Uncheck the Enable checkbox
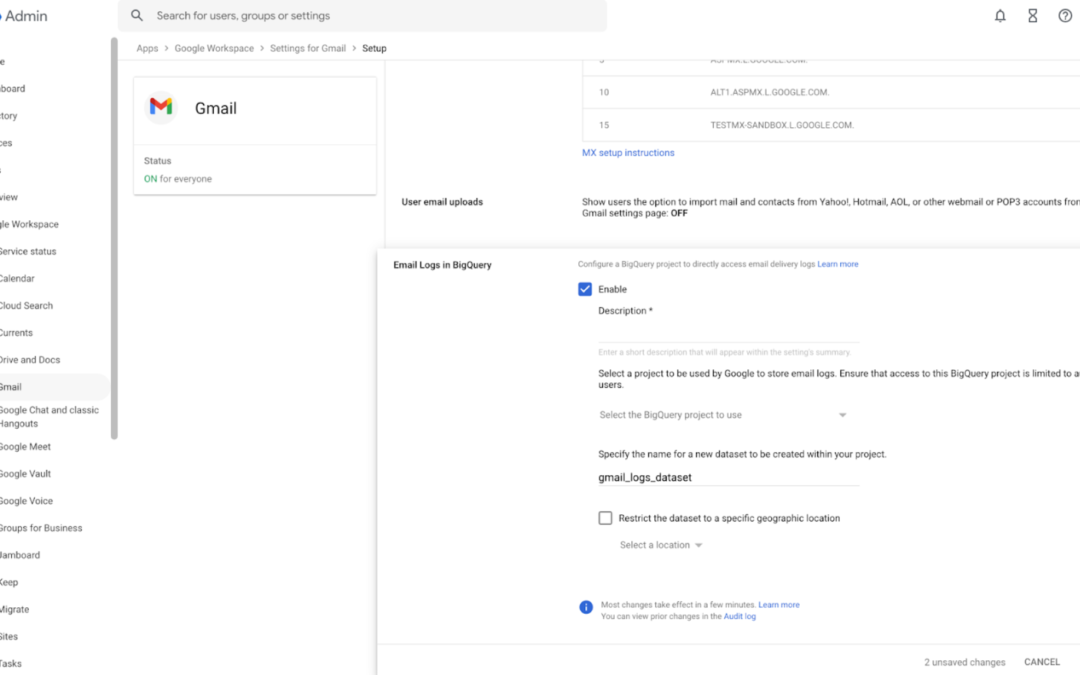 585,289
